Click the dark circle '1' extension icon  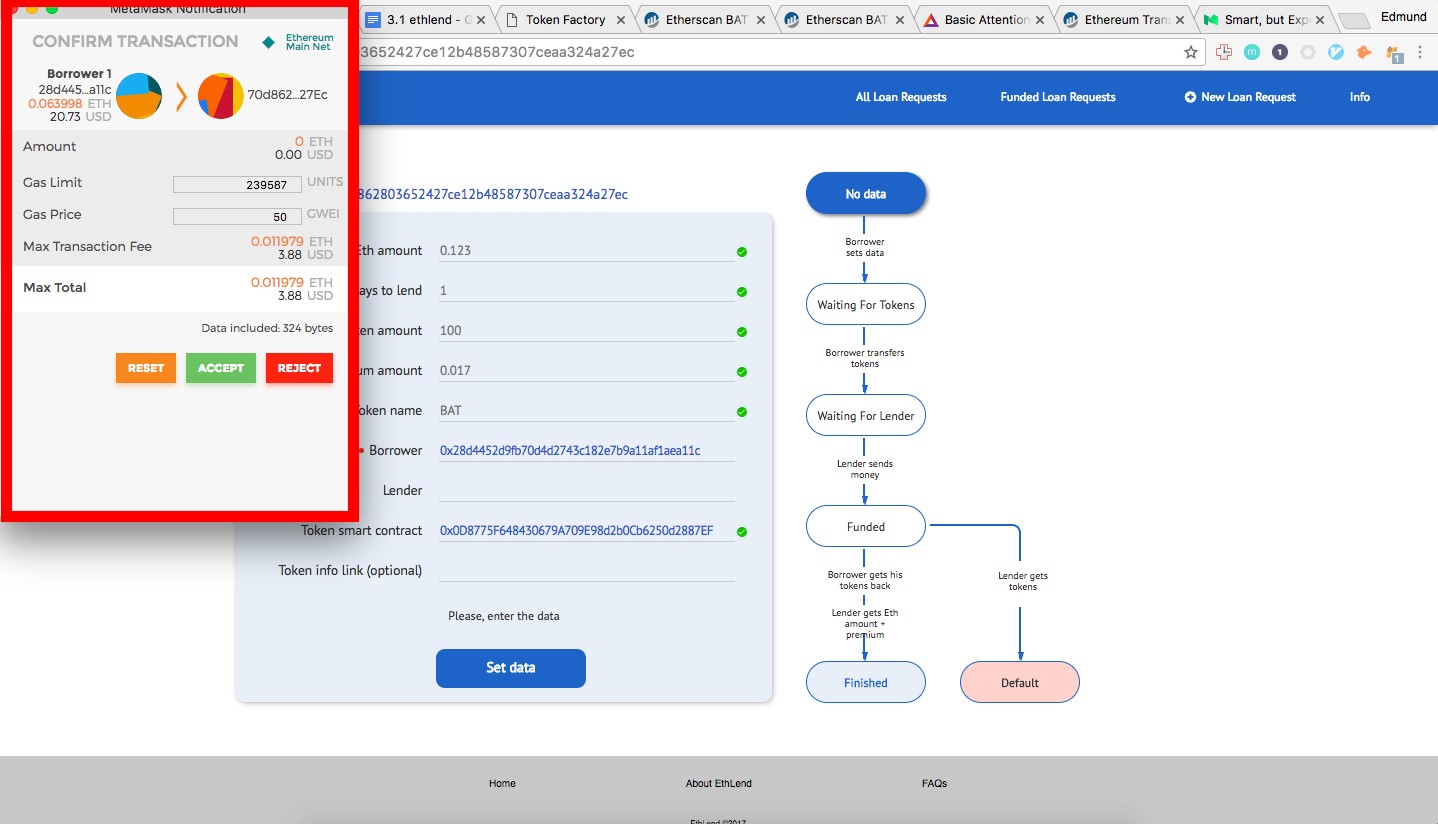1279,52
